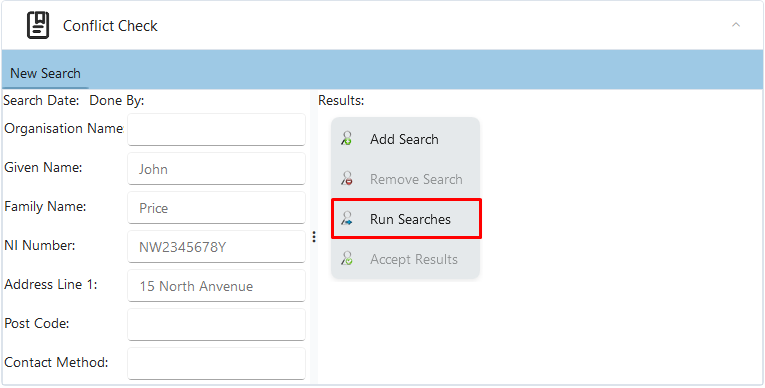Viewport: 765px width, 388px height.
Task: Collapse the Conflict Check panel chevron
Action: [x=736, y=25]
